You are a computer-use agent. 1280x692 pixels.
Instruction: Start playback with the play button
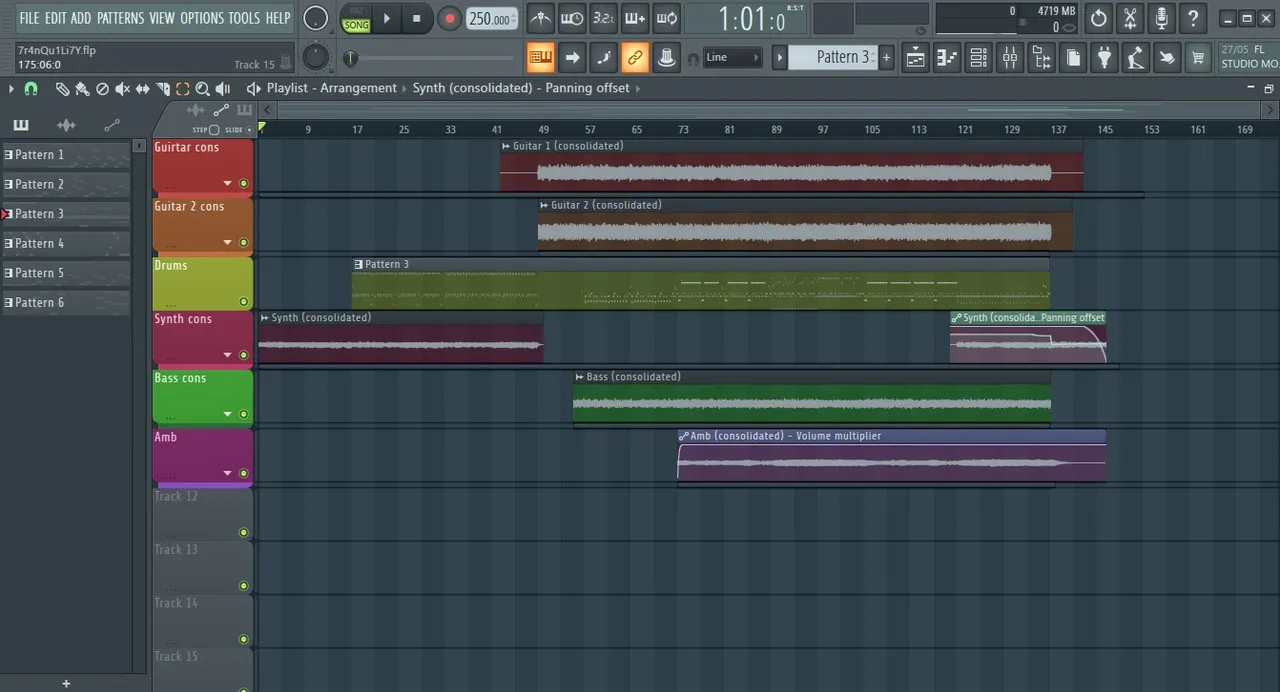coord(387,18)
